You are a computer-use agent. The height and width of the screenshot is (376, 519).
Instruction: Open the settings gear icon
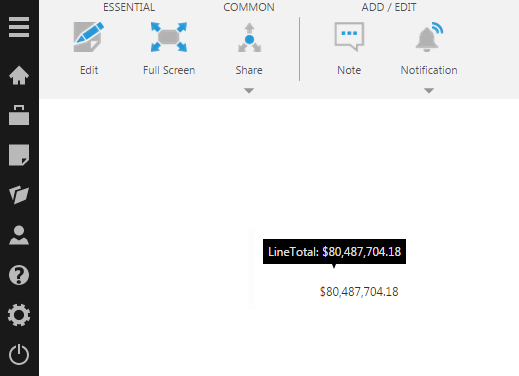point(19,315)
